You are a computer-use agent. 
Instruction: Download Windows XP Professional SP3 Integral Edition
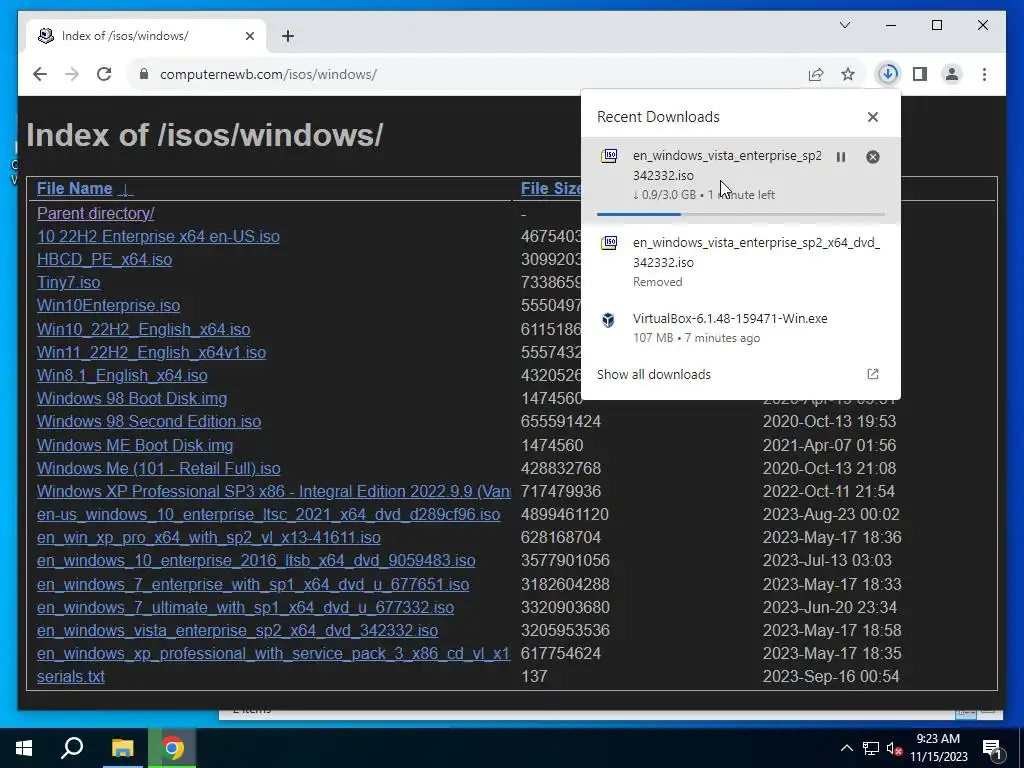point(274,491)
